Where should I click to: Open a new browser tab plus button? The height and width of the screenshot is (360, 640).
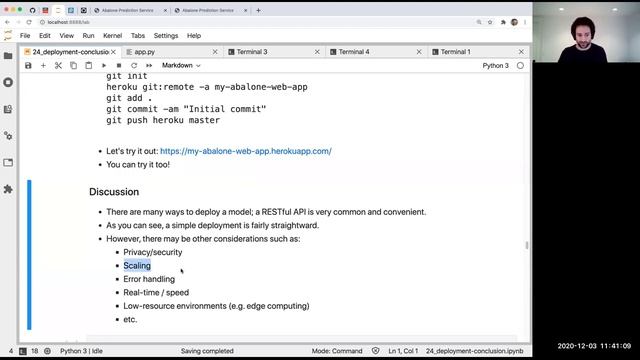click(x=258, y=10)
